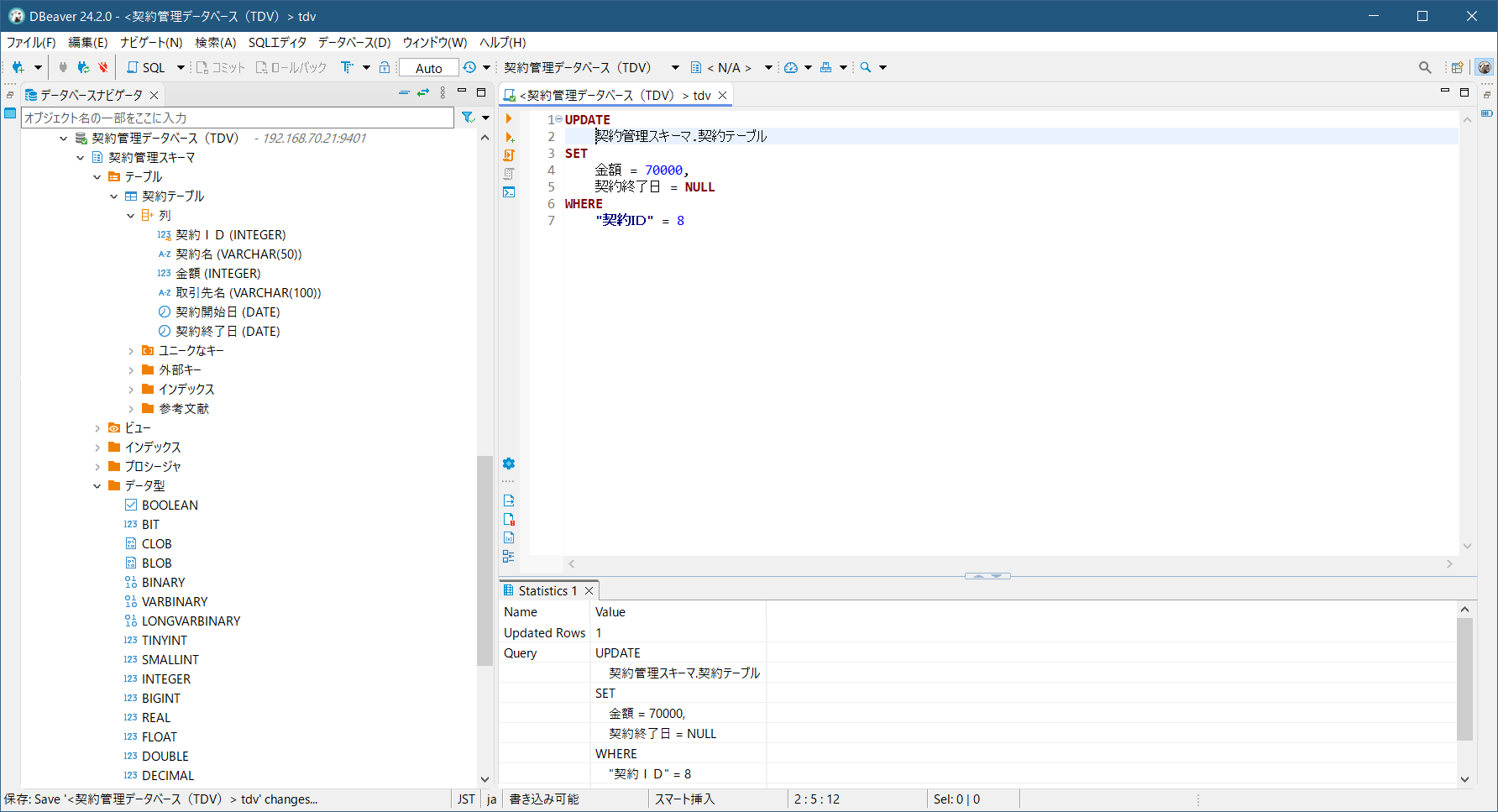
Task: Click the transaction mode icon
Action: click(347, 67)
